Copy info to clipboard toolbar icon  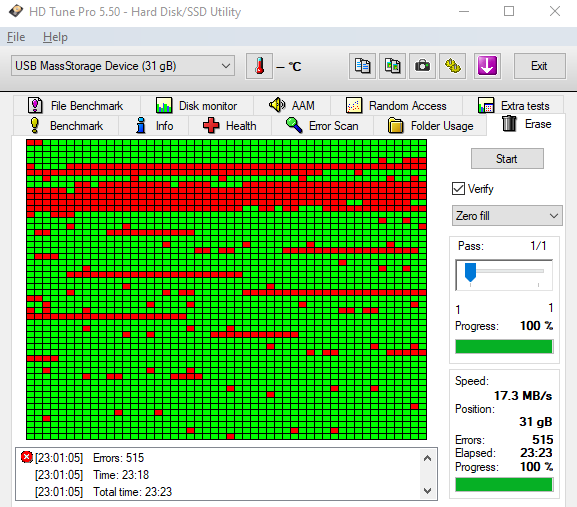click(362, 66)
